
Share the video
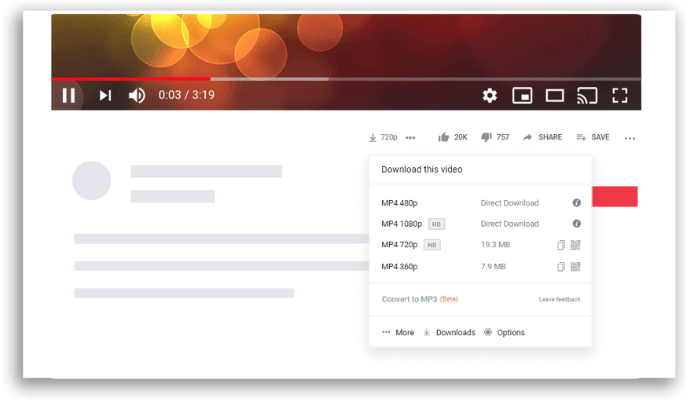(542, 137)
